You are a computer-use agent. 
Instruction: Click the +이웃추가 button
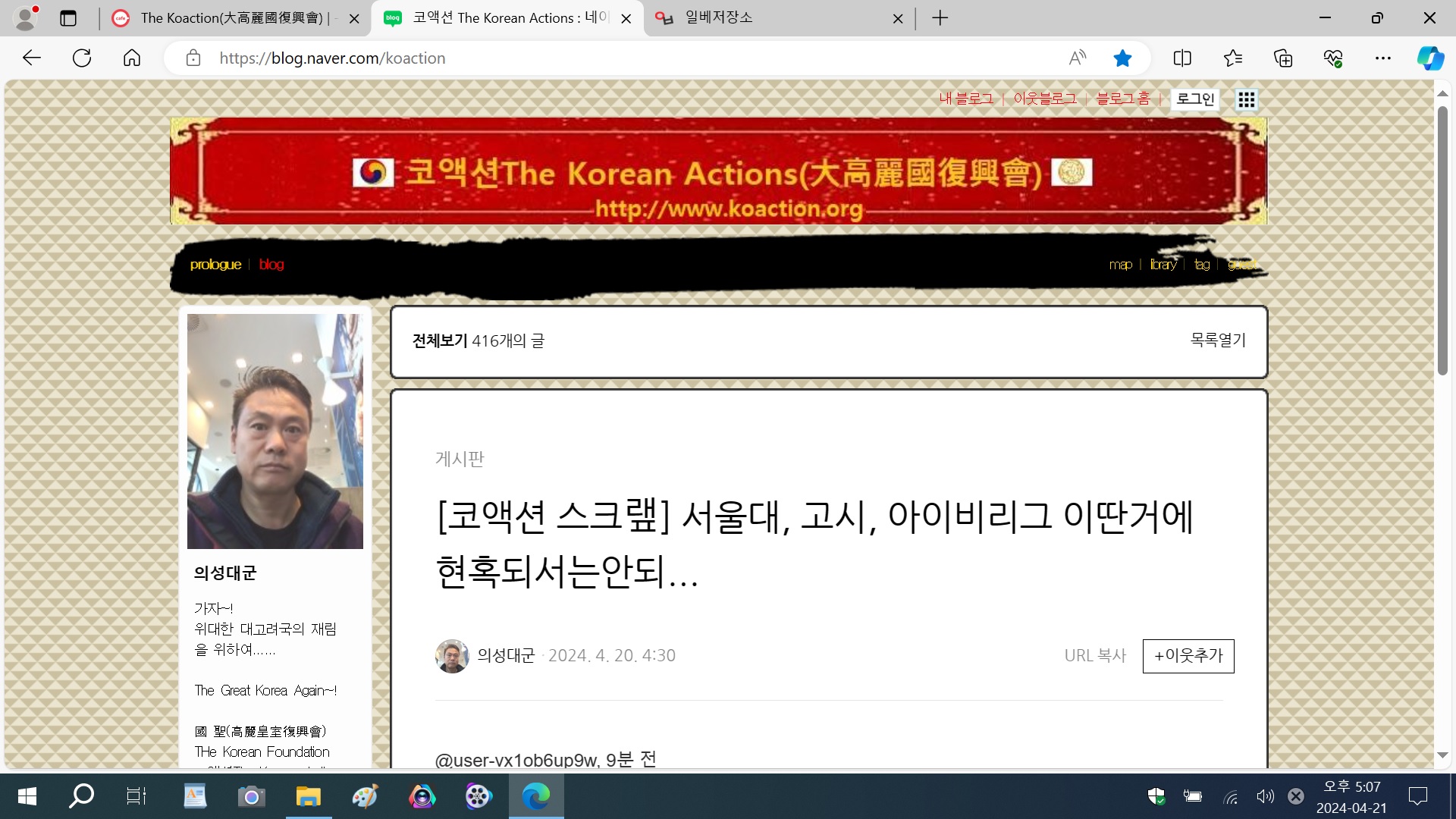(1188, 656)
